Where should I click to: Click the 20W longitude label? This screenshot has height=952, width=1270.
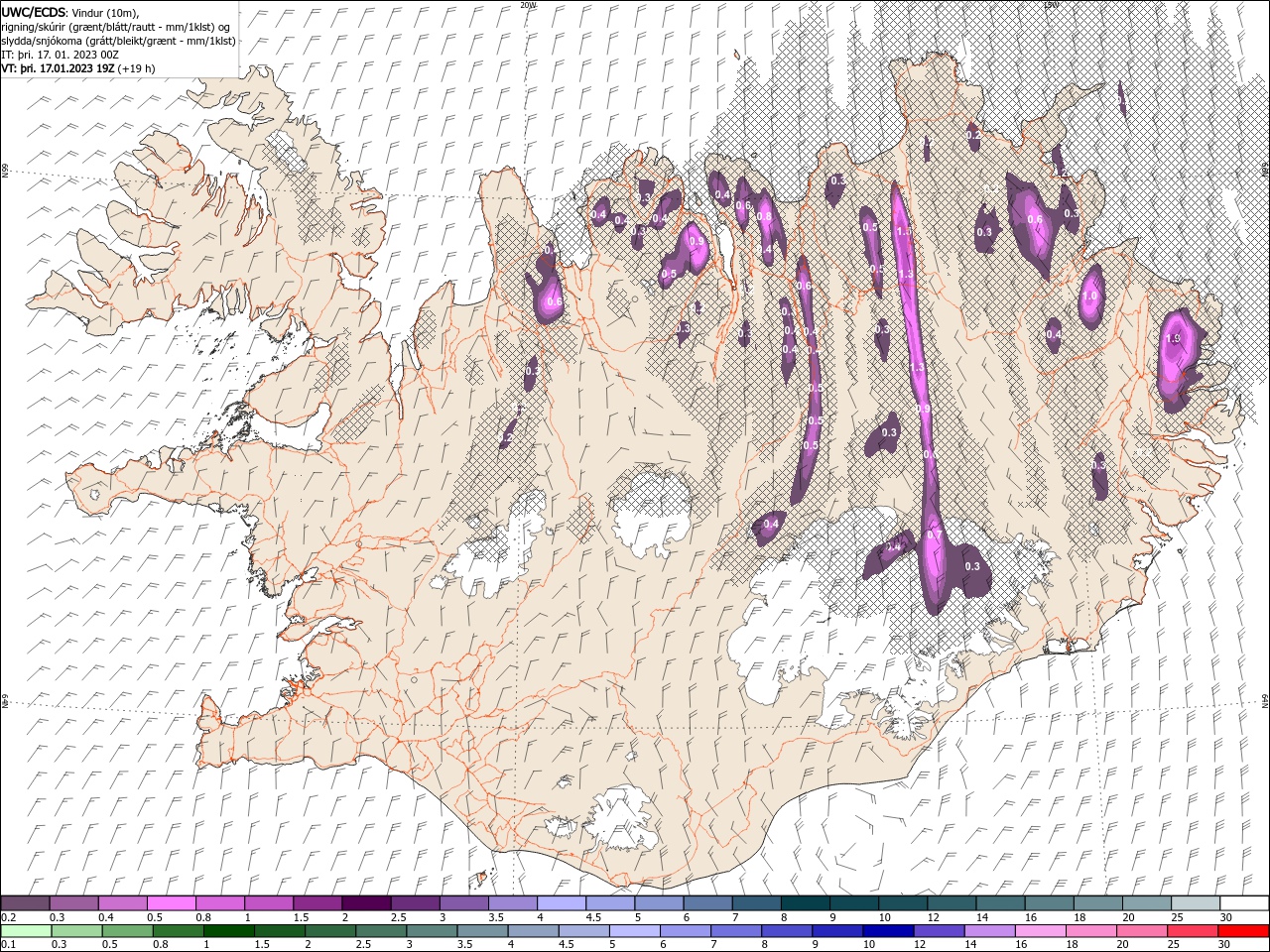[x=528, y=5]
